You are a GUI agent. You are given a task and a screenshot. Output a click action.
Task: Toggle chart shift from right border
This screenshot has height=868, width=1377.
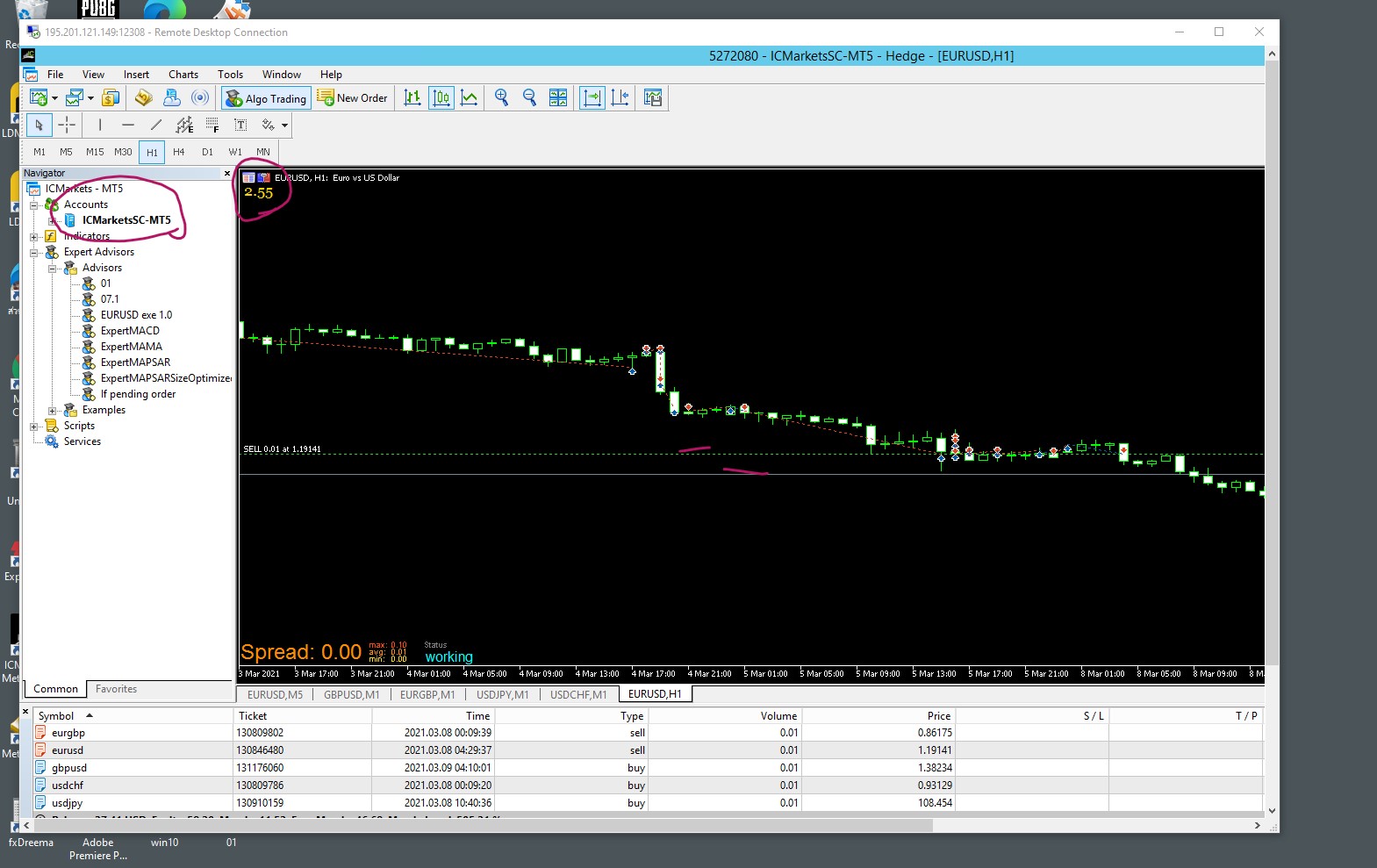click(x=620, y=97)
